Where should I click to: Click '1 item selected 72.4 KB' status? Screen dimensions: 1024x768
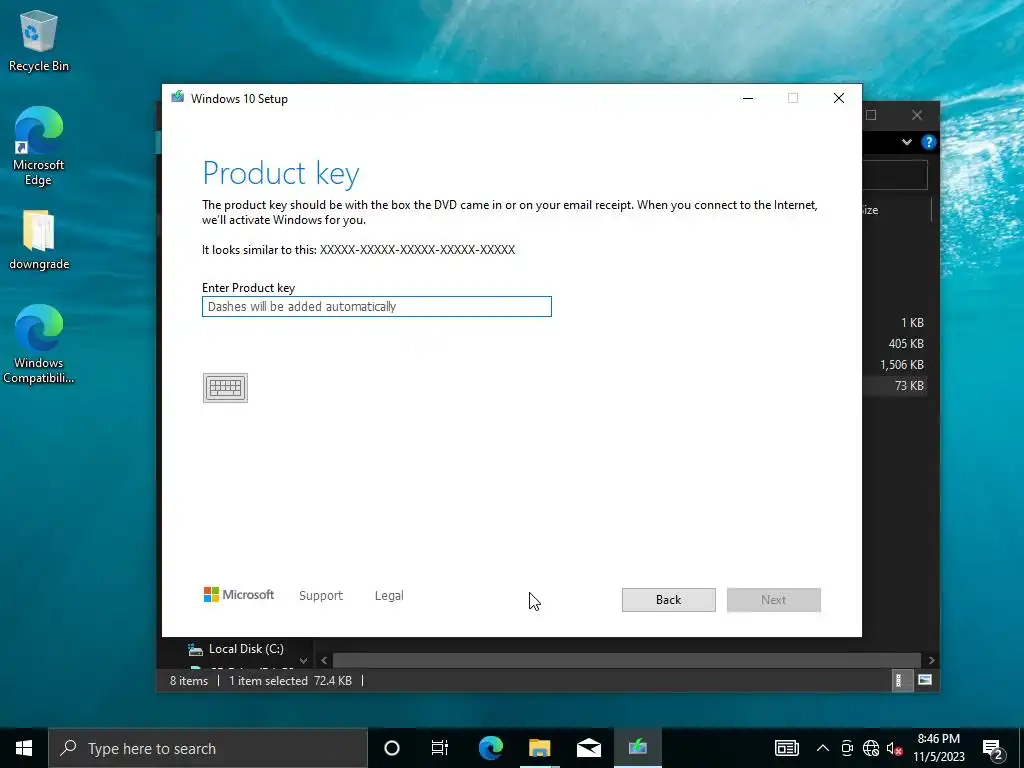click(x=290, y=680)
